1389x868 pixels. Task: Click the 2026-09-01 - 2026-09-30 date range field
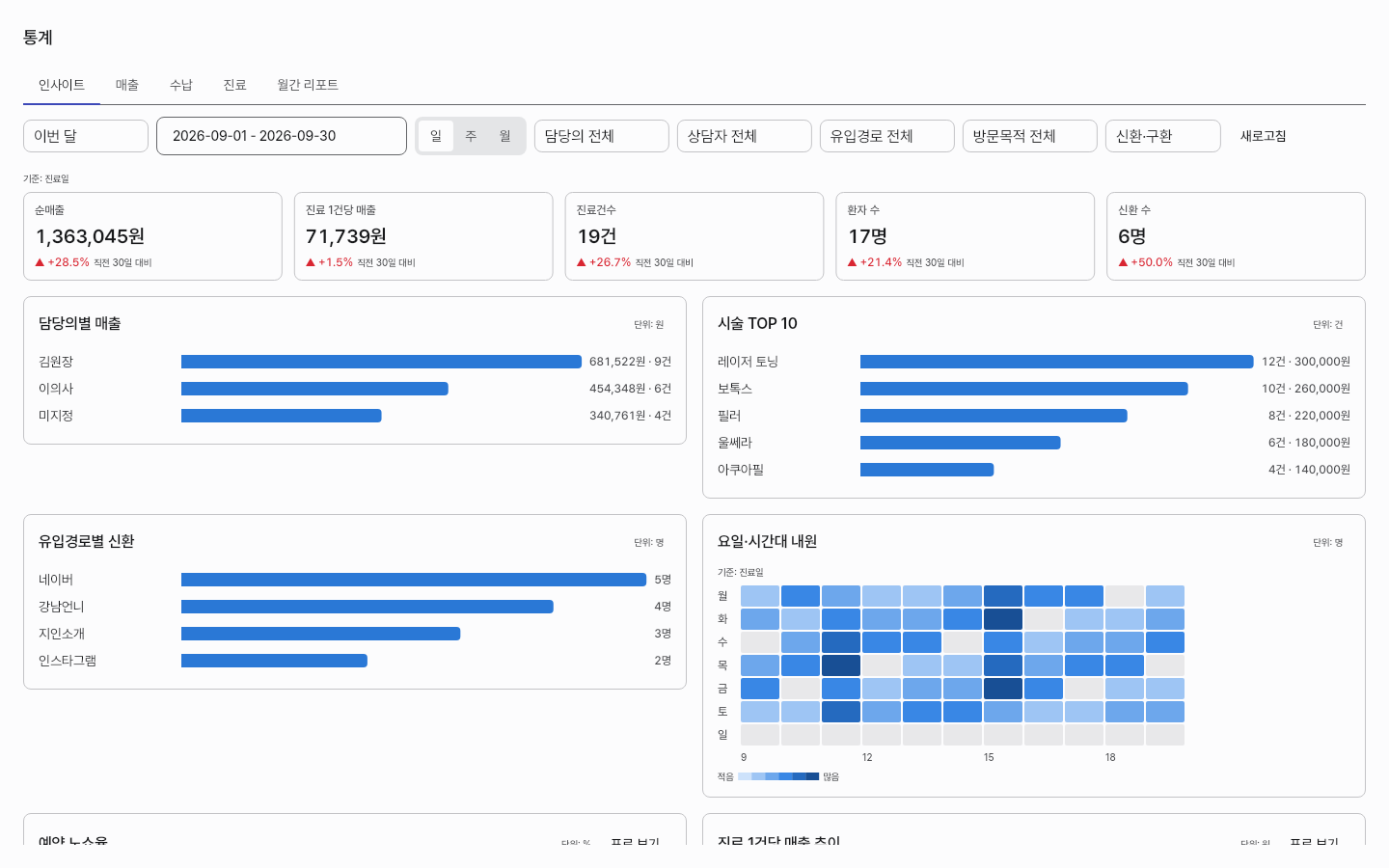tap(282, 136)
